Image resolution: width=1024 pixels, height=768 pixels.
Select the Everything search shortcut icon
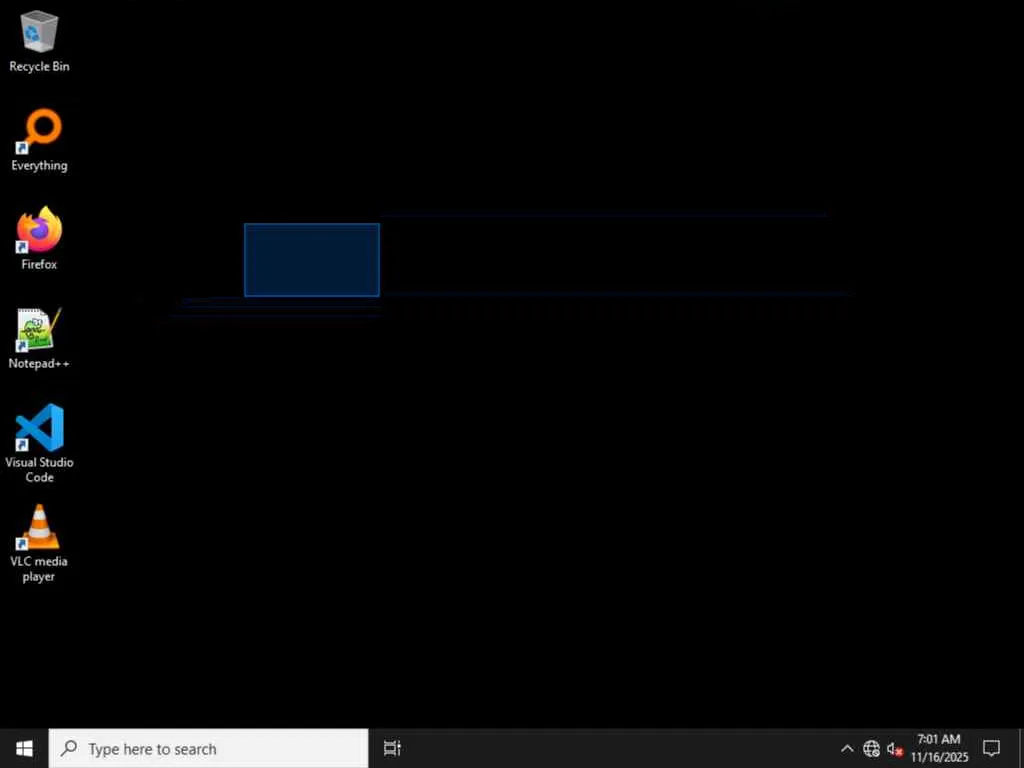pos(39,140)
